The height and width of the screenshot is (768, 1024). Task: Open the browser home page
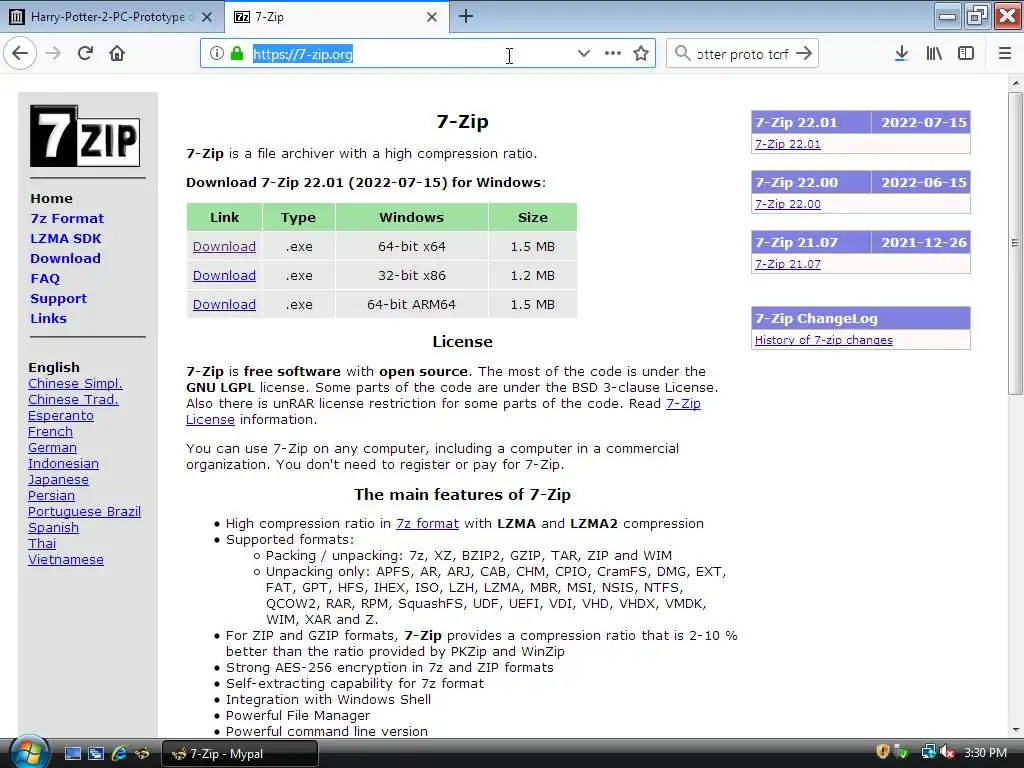[117, 54]
